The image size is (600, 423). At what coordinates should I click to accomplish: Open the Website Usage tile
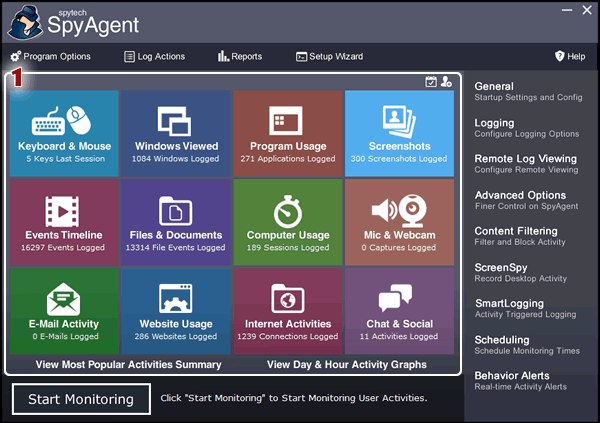coord(176,311)
